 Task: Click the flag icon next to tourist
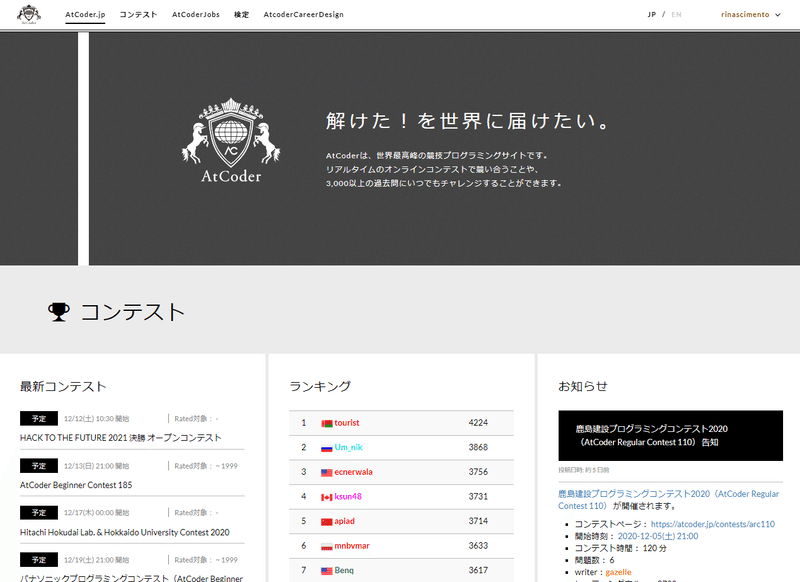pyautogui.click(x=327, y=423)
